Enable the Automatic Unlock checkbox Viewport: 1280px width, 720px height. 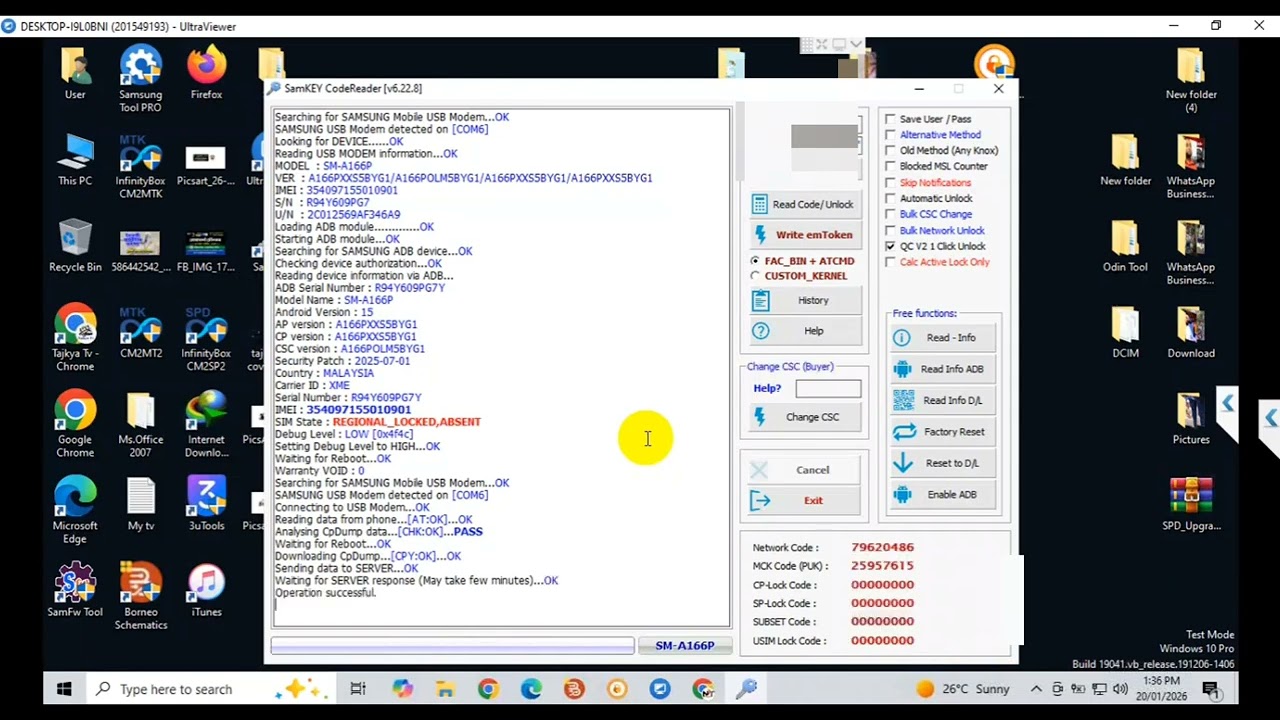coord(891,199)
